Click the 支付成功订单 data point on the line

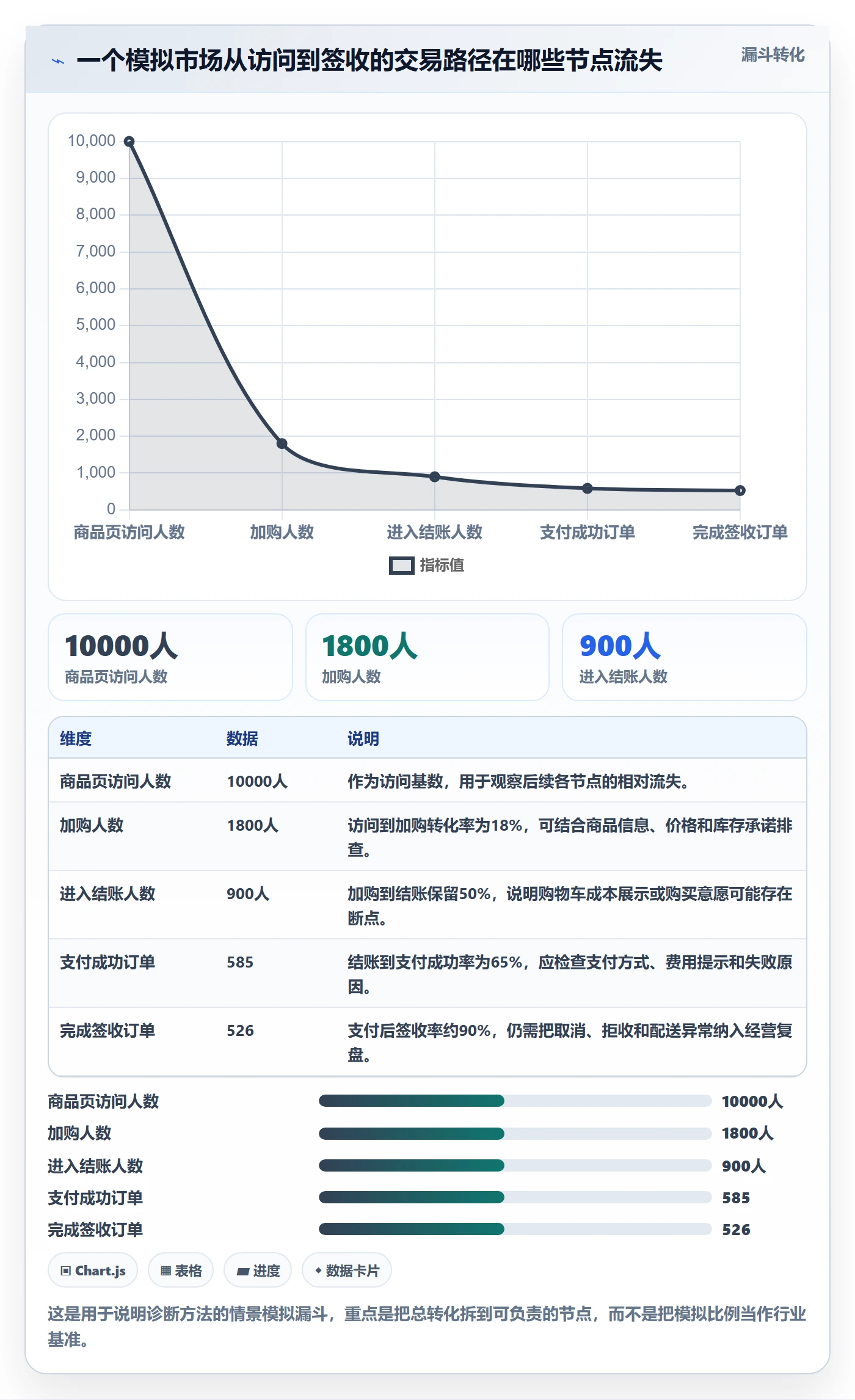pos(587,488)
